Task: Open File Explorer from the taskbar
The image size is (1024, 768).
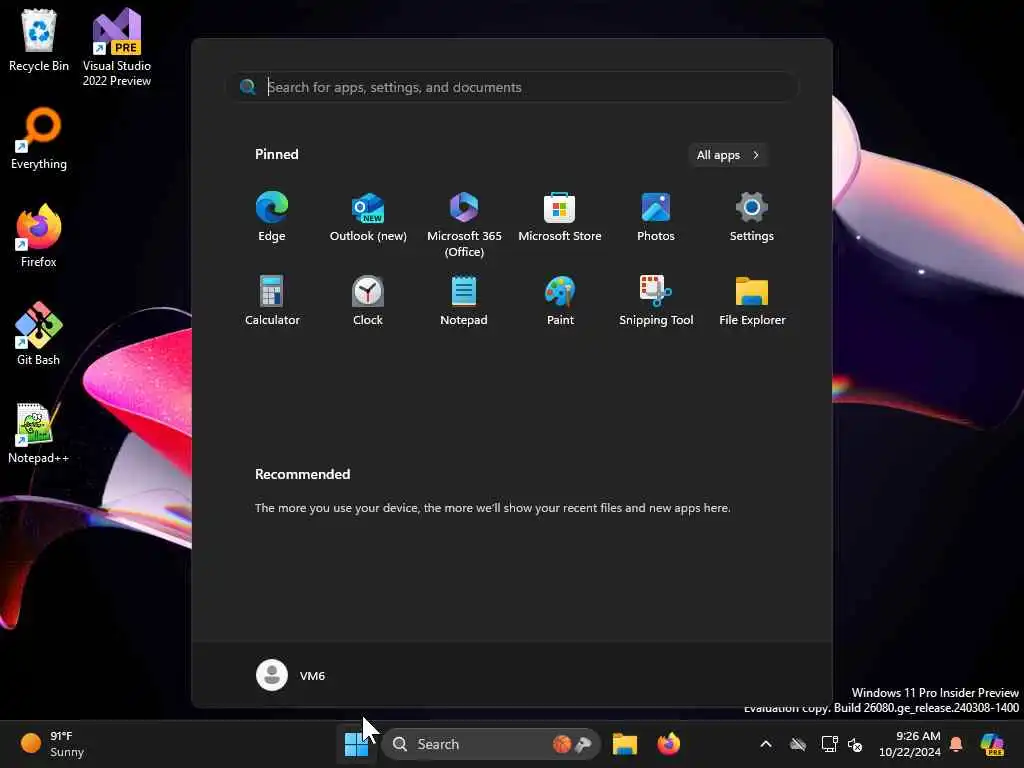Action: 624,744
